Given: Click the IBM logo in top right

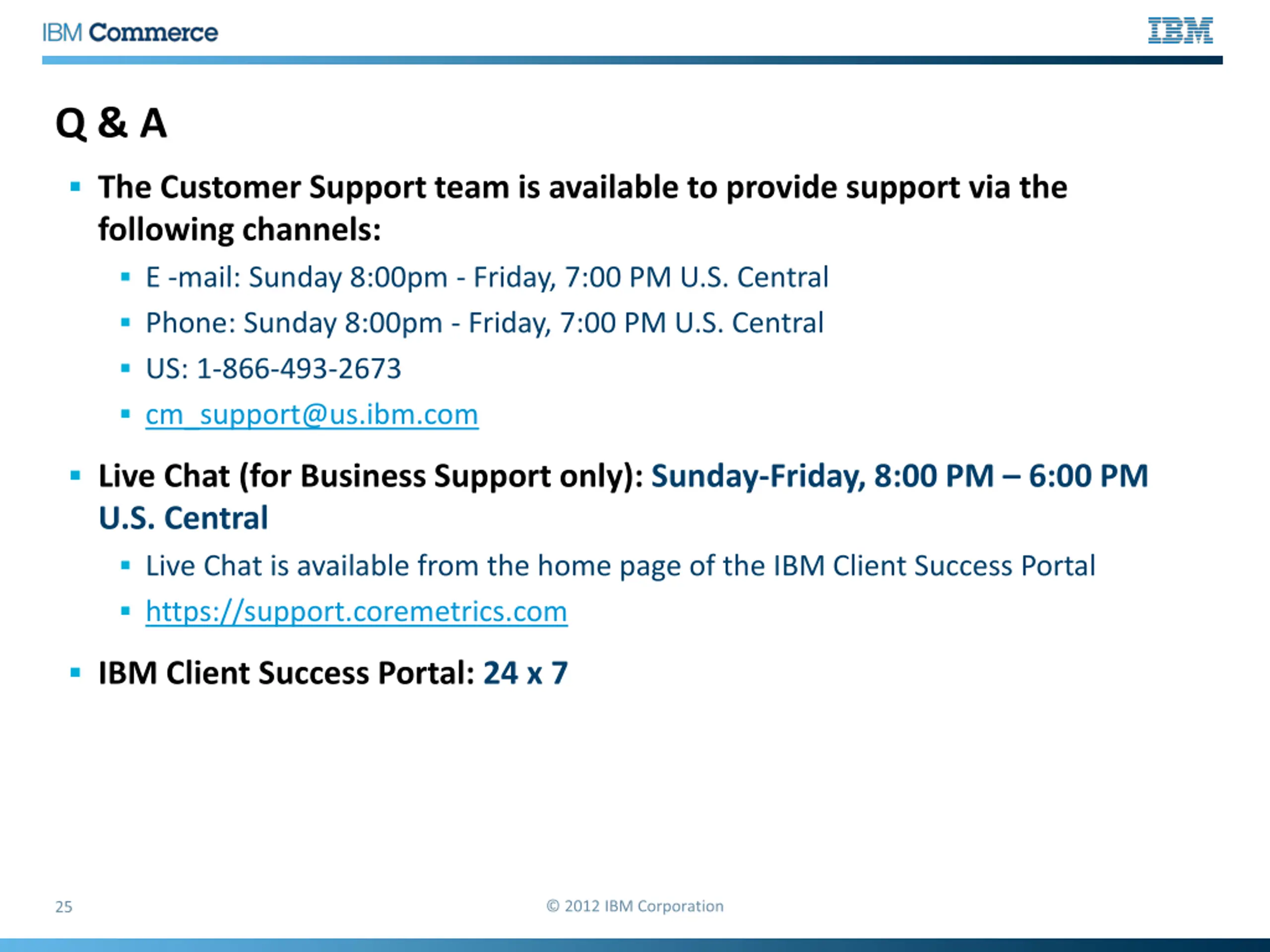Looking at the screenshot, I should (x=1180, y=30).
